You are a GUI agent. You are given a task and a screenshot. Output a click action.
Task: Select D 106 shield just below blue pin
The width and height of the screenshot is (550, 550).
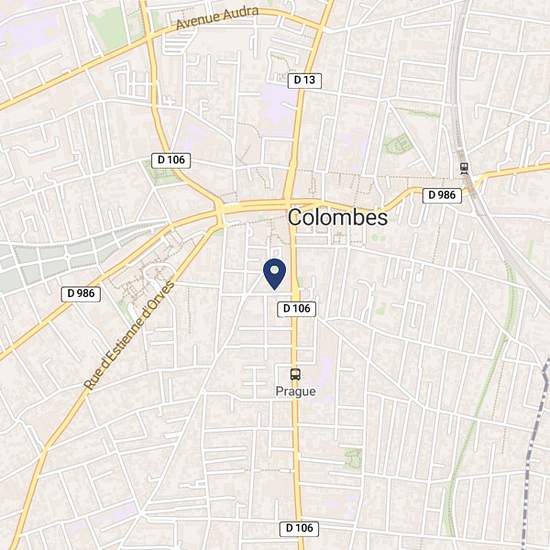point(296,309)
